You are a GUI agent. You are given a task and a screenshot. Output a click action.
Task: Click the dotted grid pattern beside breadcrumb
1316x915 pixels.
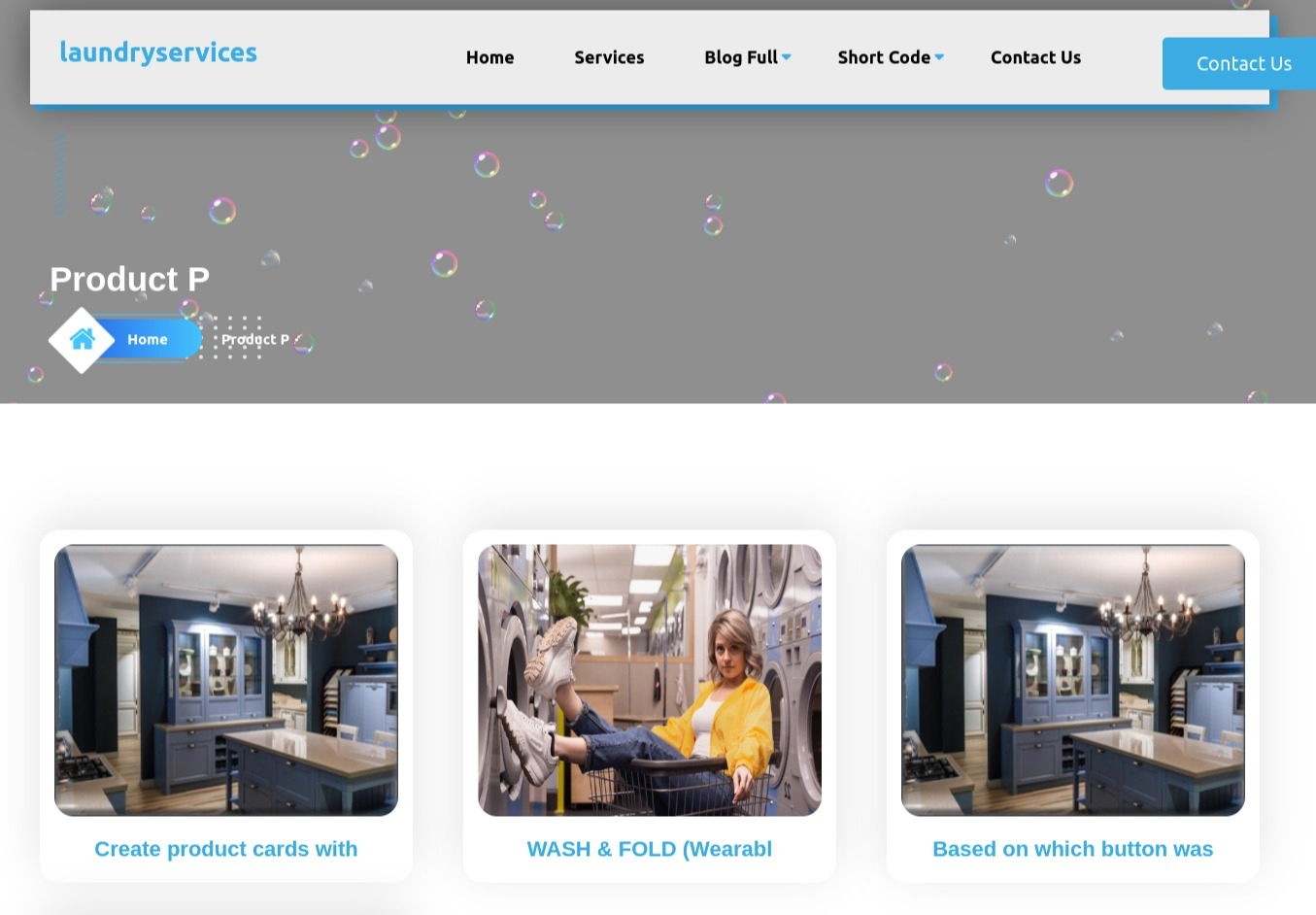pyautogui.click(x=233, y=337)
